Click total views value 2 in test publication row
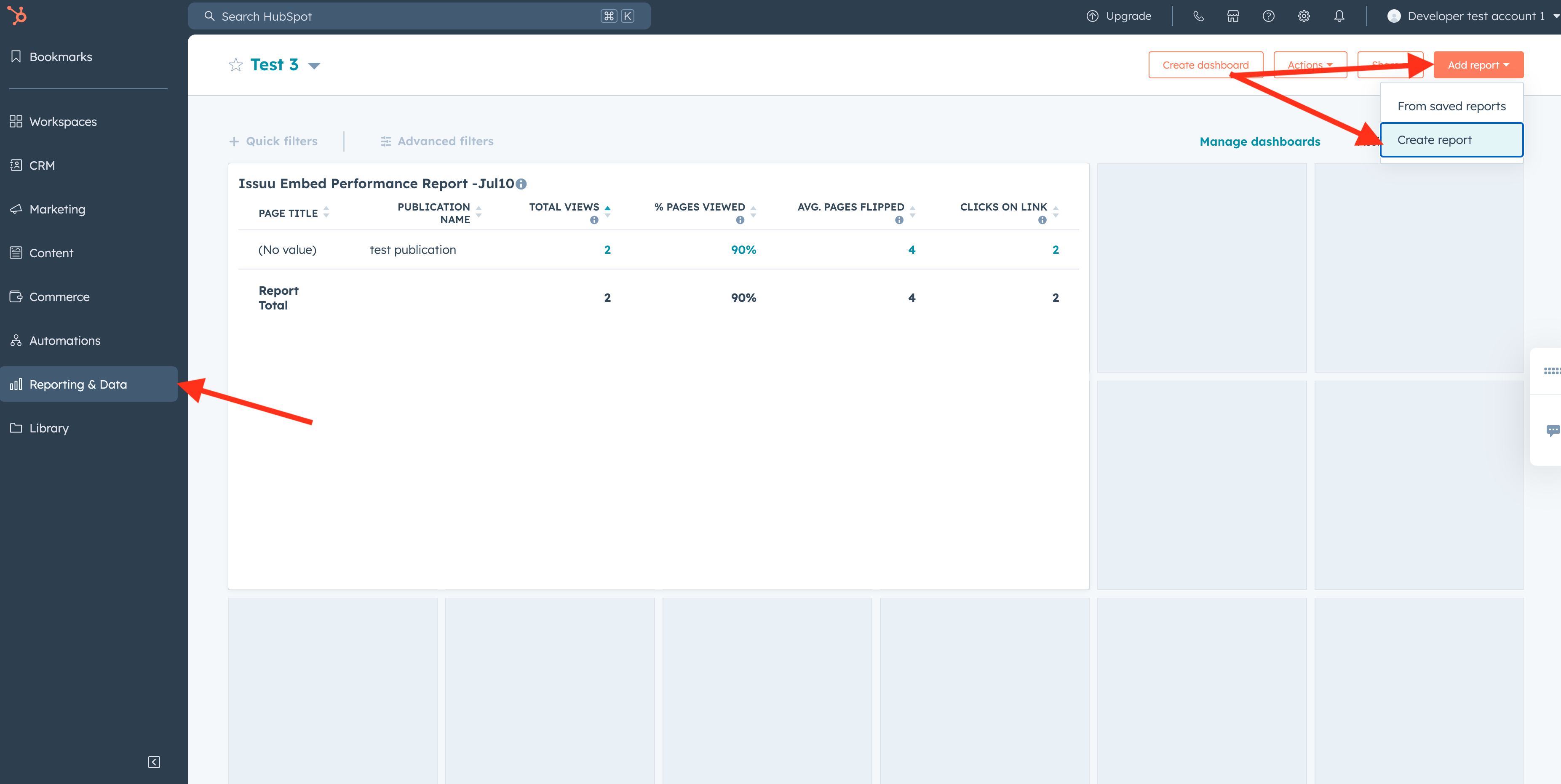This screenshot has height=784, width=1561. coord(607,250)
